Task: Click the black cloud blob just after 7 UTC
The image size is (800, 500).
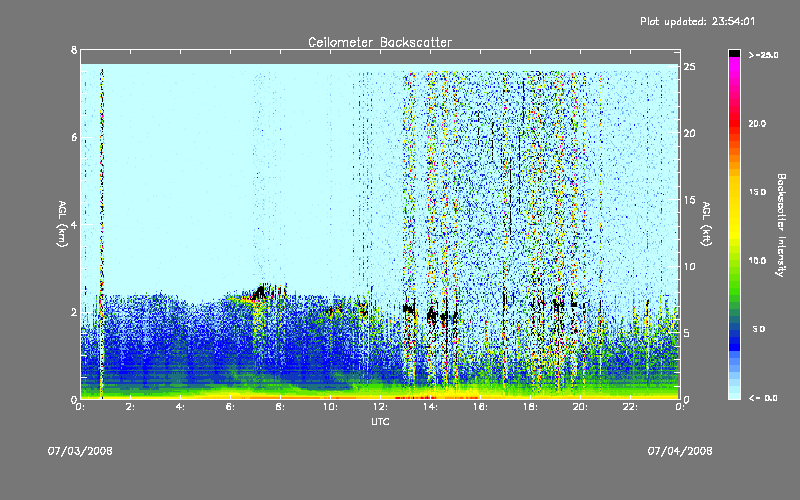Action: pos(260,292)
